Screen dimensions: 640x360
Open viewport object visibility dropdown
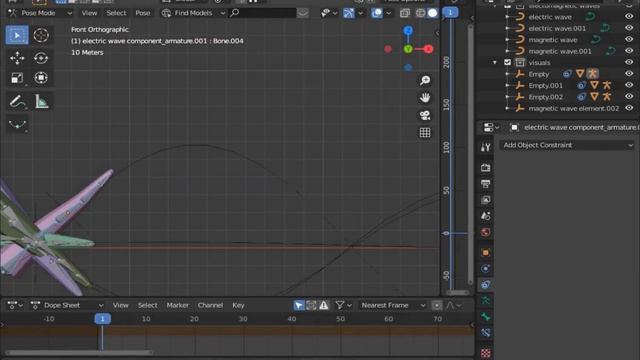pyautogui.click(x=329, y=13)
